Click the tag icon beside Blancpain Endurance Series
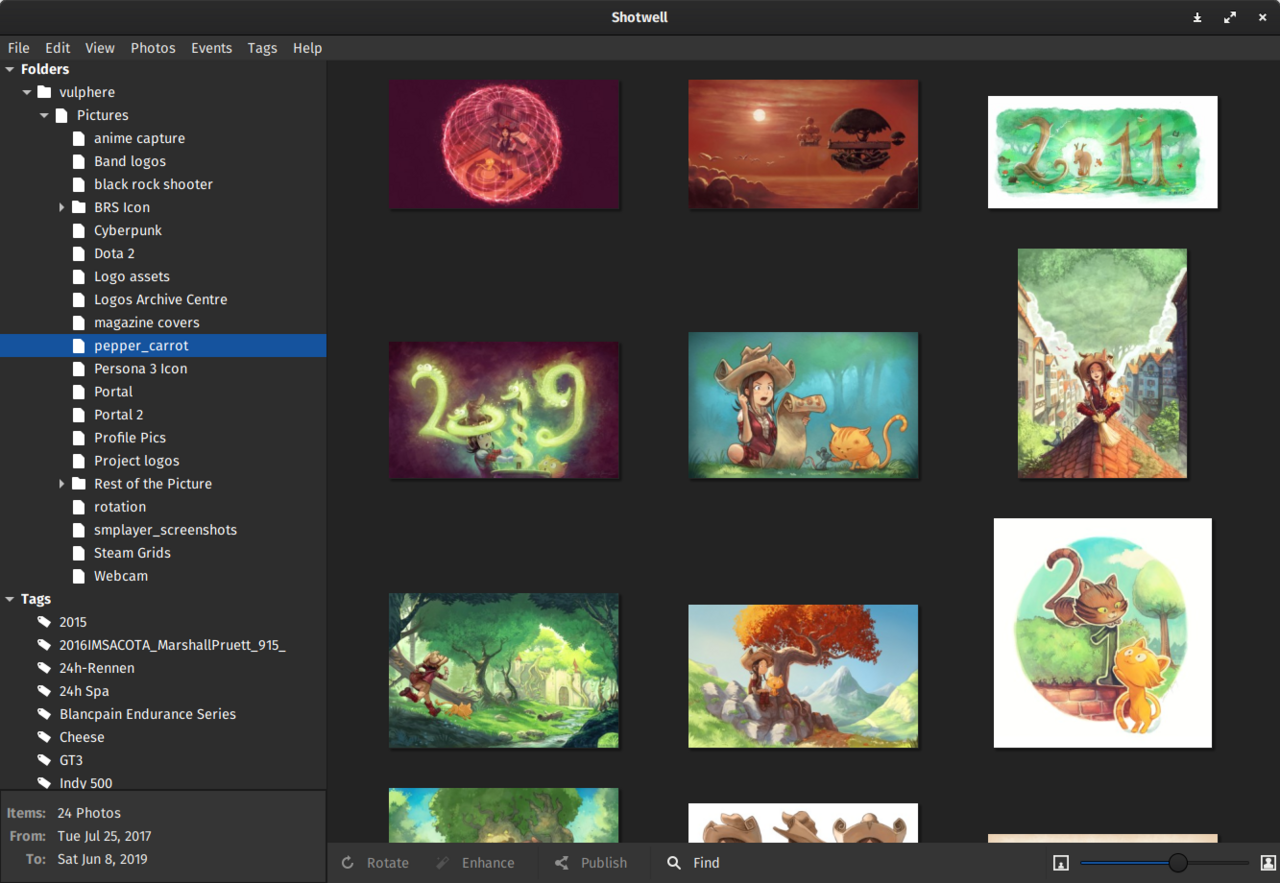The height and width of the screenshot is (883, 1280). 44,714
